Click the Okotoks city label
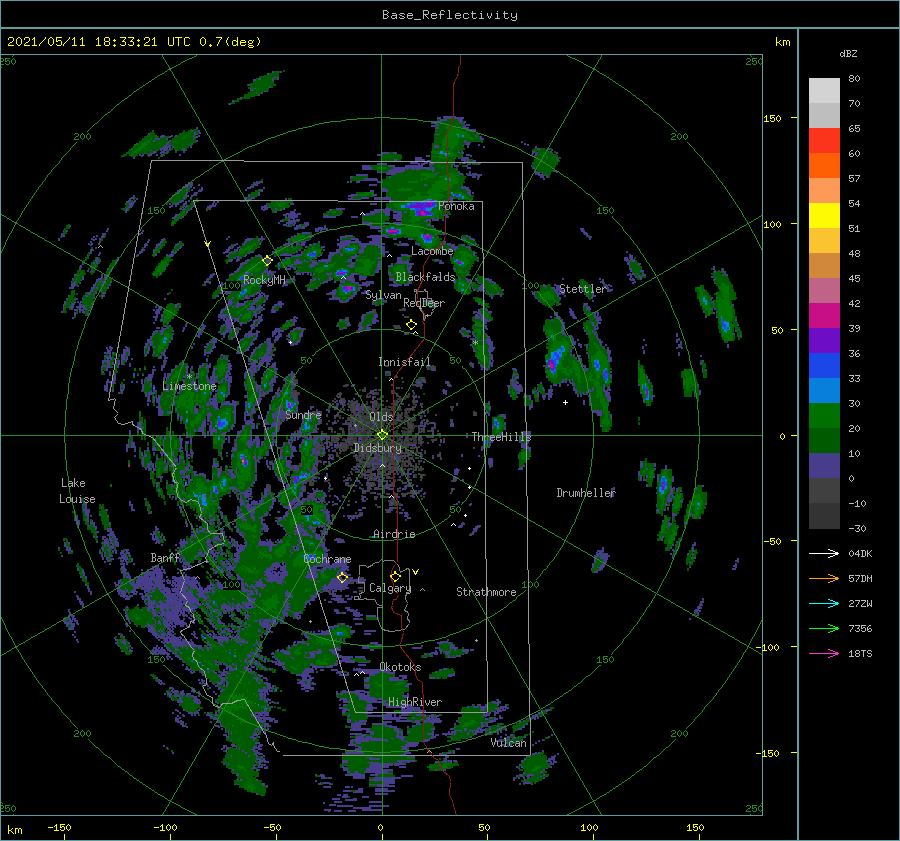This screenshot has height=841, width=900. 401,668
